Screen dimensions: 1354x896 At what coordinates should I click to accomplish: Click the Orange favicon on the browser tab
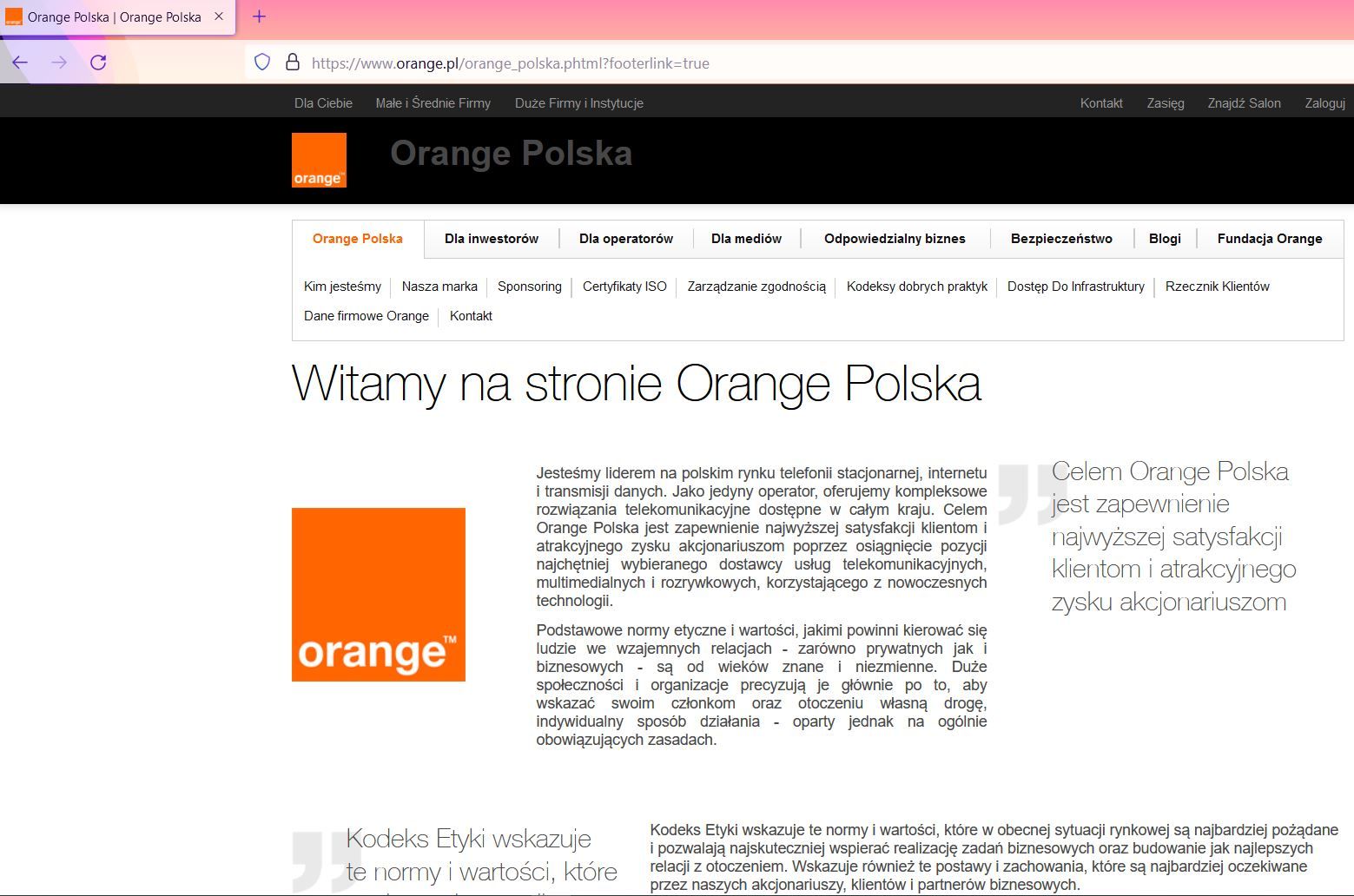click(14, 16)
